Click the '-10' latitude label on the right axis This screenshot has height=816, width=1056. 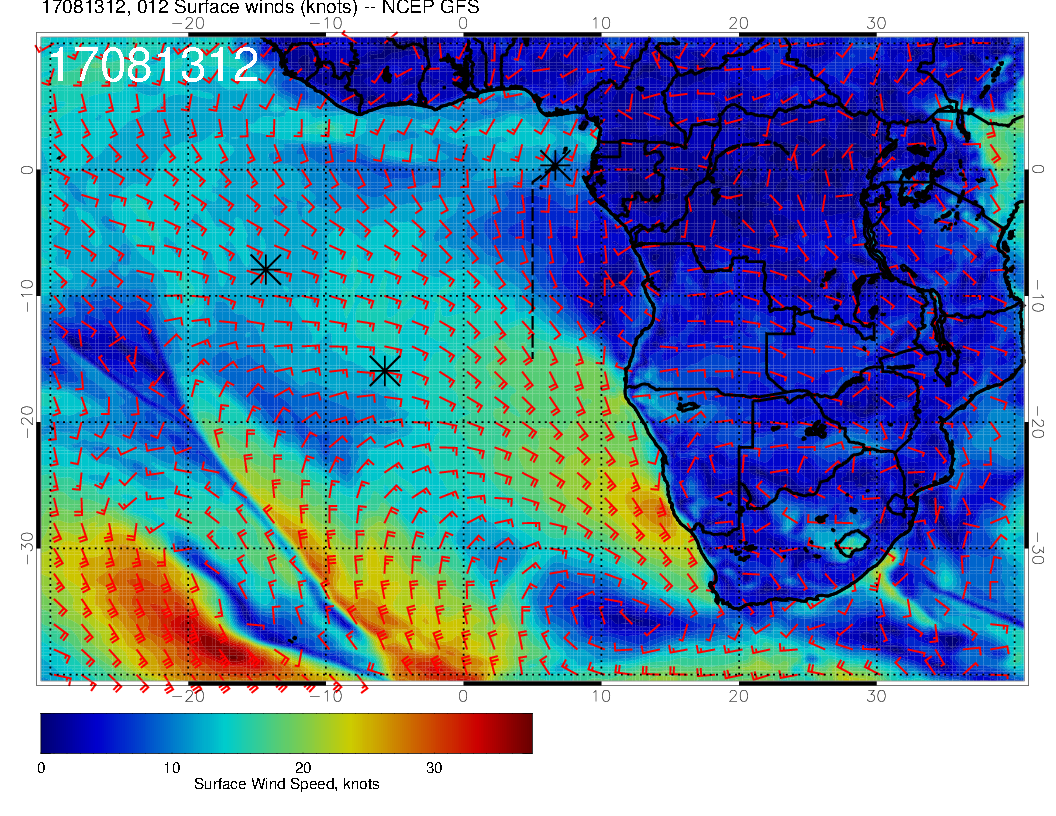click(1038, 295)
